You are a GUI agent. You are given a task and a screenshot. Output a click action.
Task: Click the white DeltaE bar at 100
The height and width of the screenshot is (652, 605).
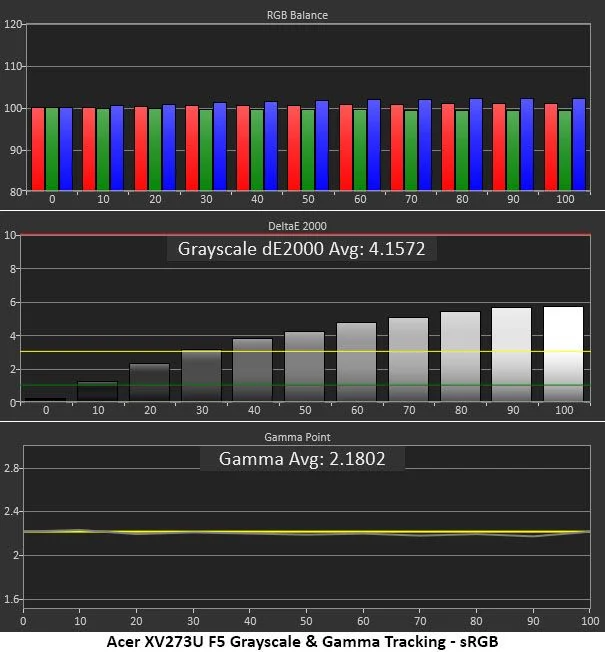pyautogui.click(x=563, y=354)
